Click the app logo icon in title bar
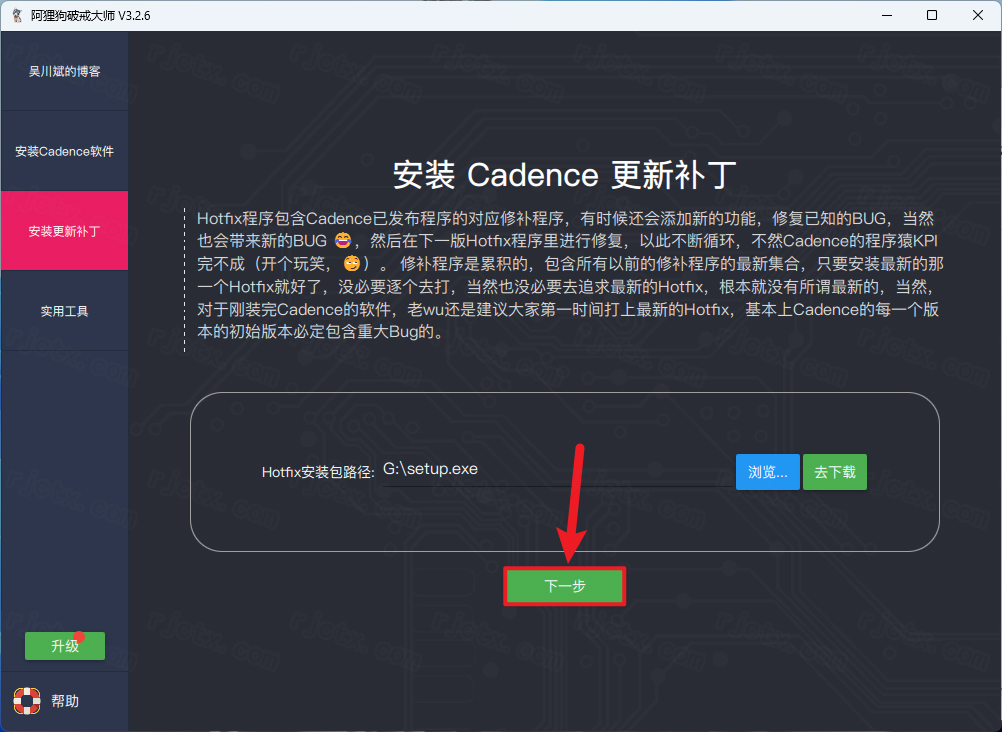The width and height of the screenshot is (1002, 732). point(17,15)
